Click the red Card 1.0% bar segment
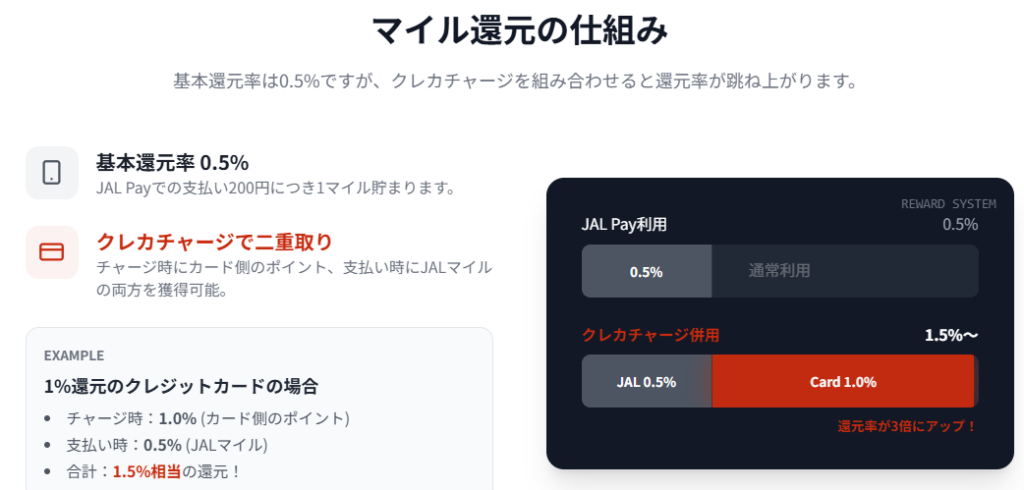 (842, 381)
